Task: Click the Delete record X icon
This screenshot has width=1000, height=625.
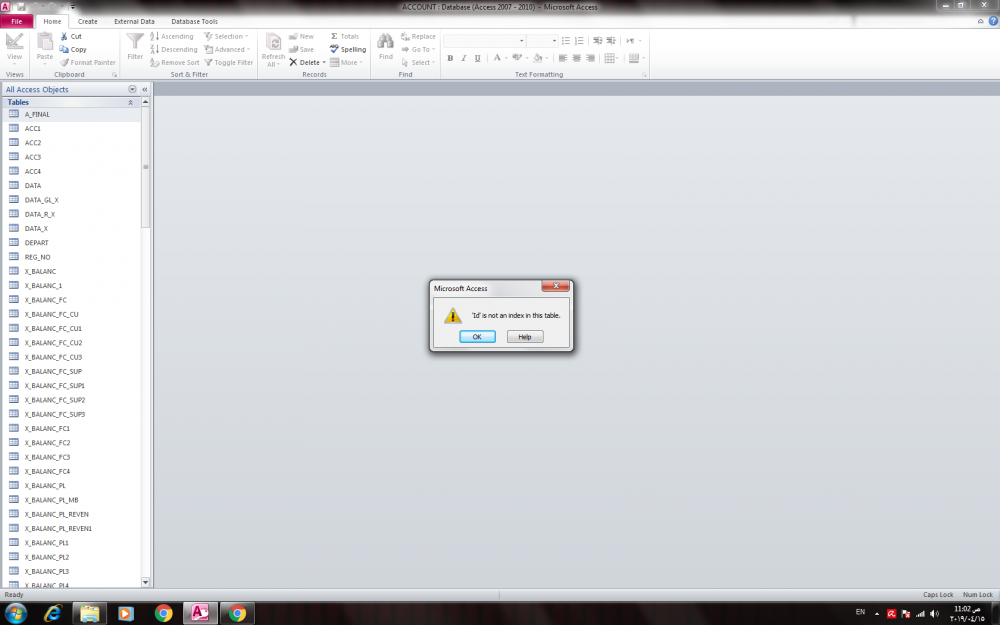Action: 293,62
